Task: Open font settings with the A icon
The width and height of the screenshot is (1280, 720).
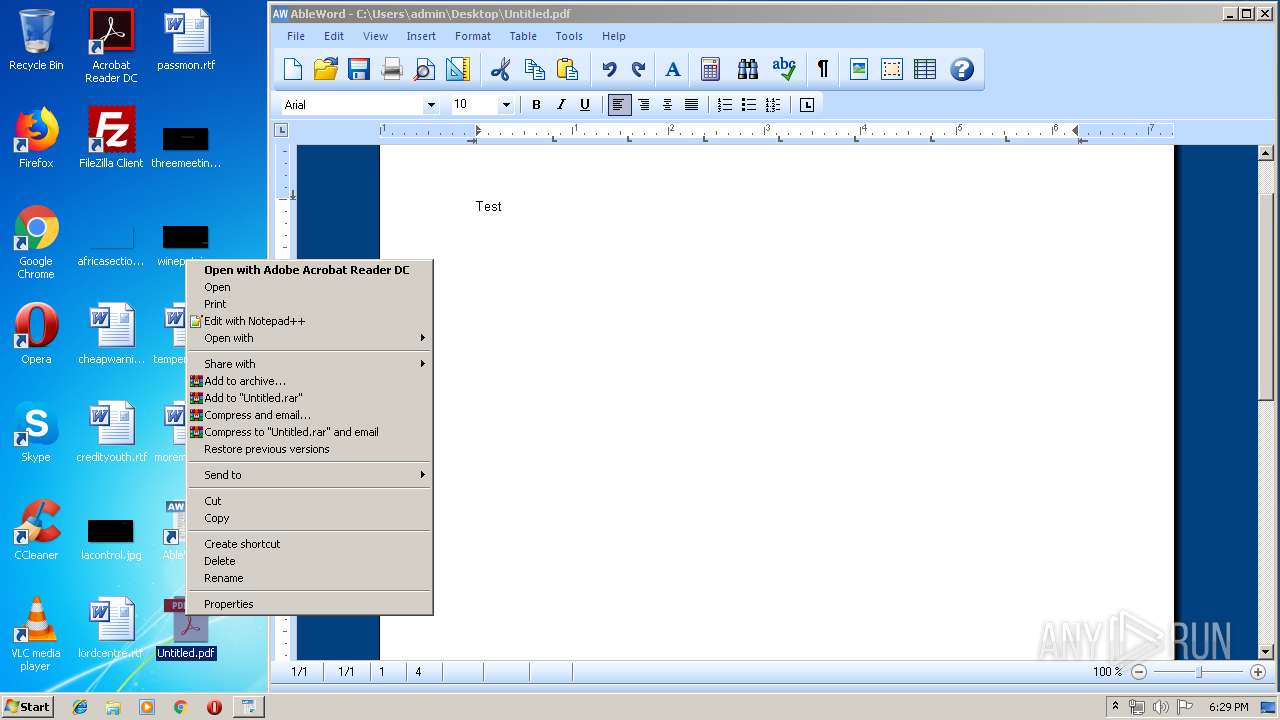Action: coord(673,69)
